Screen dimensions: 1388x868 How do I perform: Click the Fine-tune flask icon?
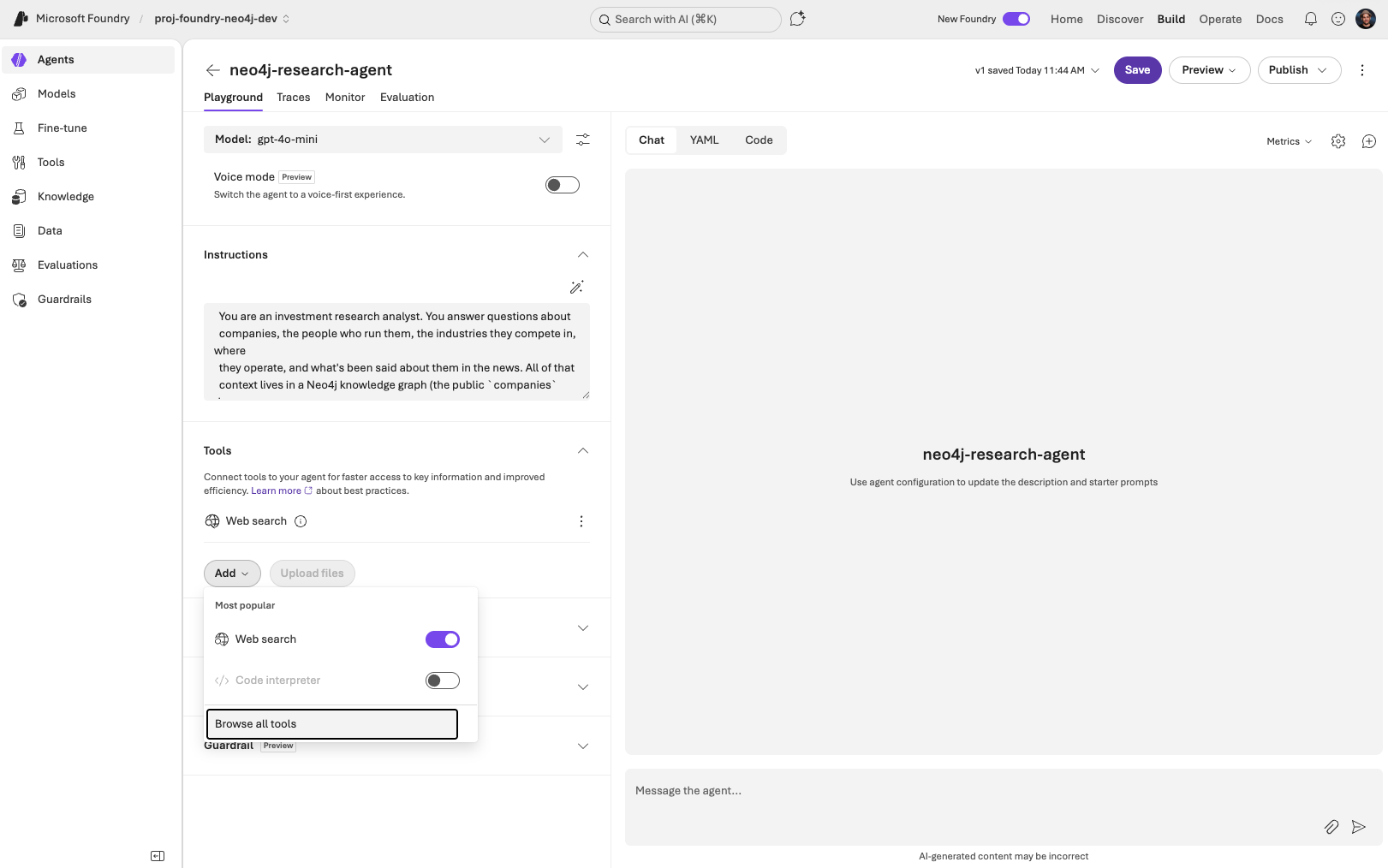click(x=19, y=128)
